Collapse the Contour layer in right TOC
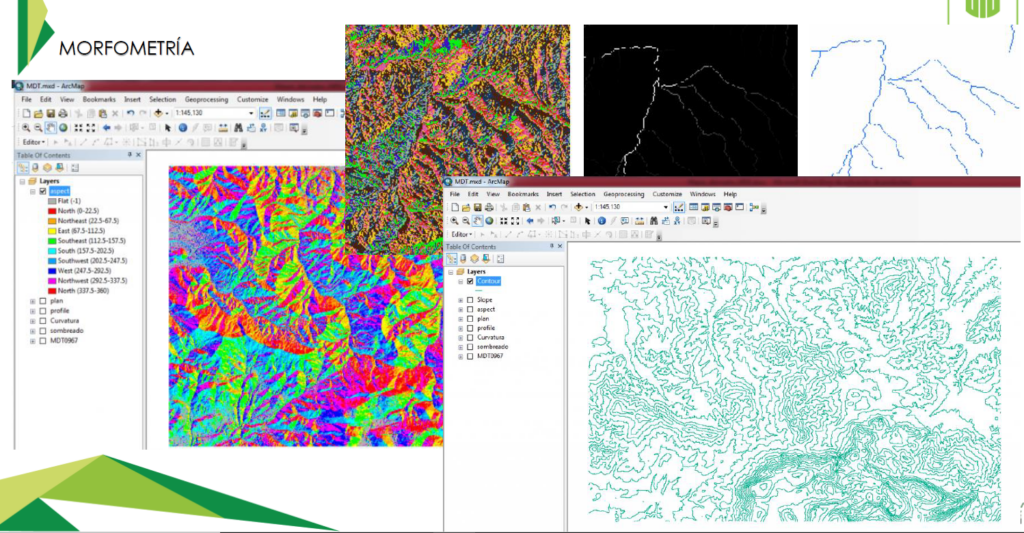The height and width of the screenshot is (533, 1024). 460,282
